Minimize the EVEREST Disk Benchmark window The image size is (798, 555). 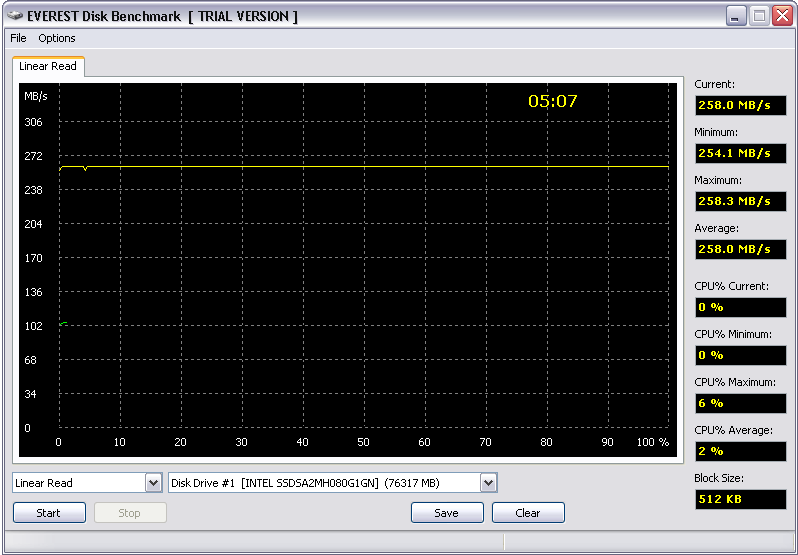coord(736,16)
